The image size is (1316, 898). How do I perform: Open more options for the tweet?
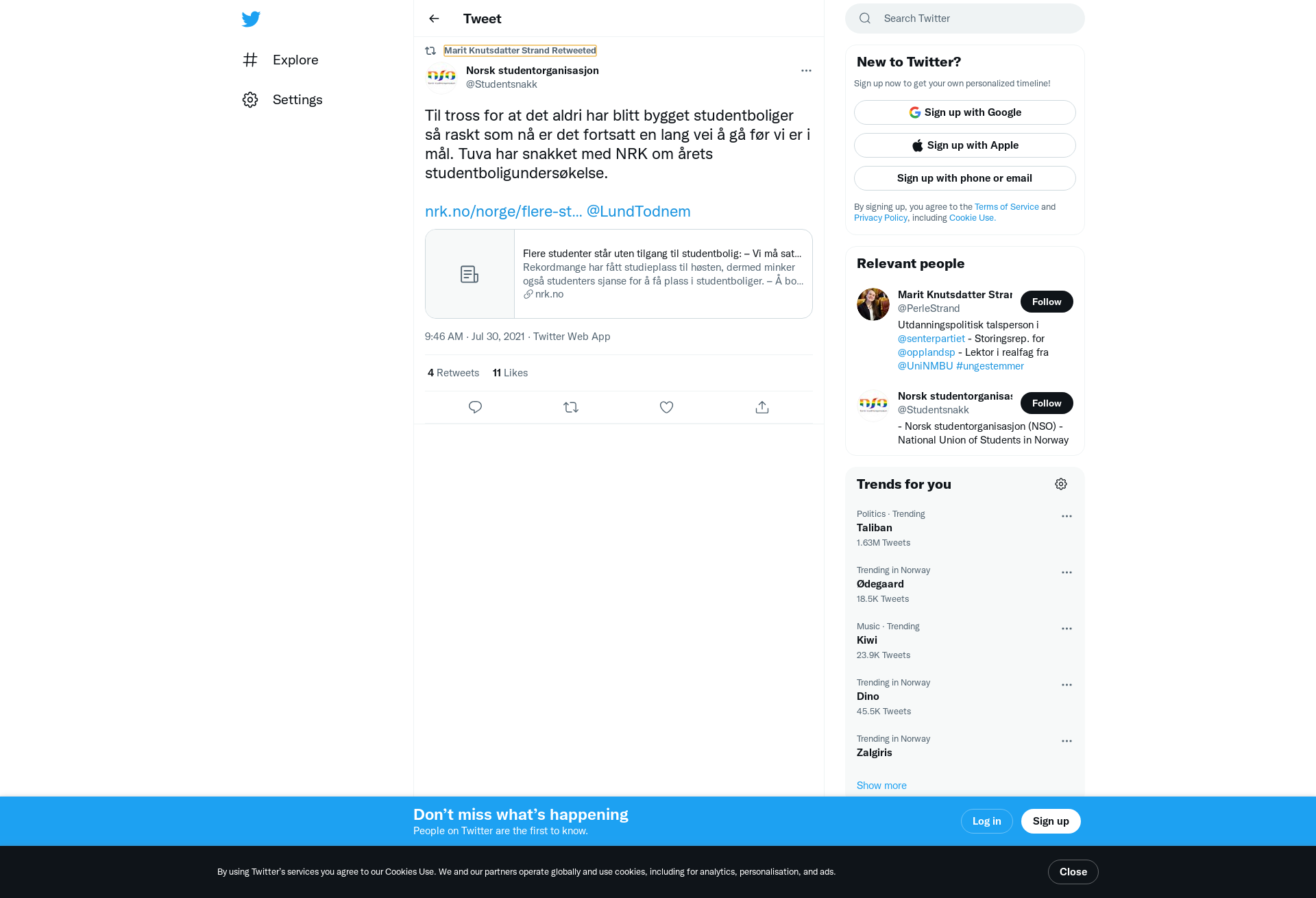806,71
